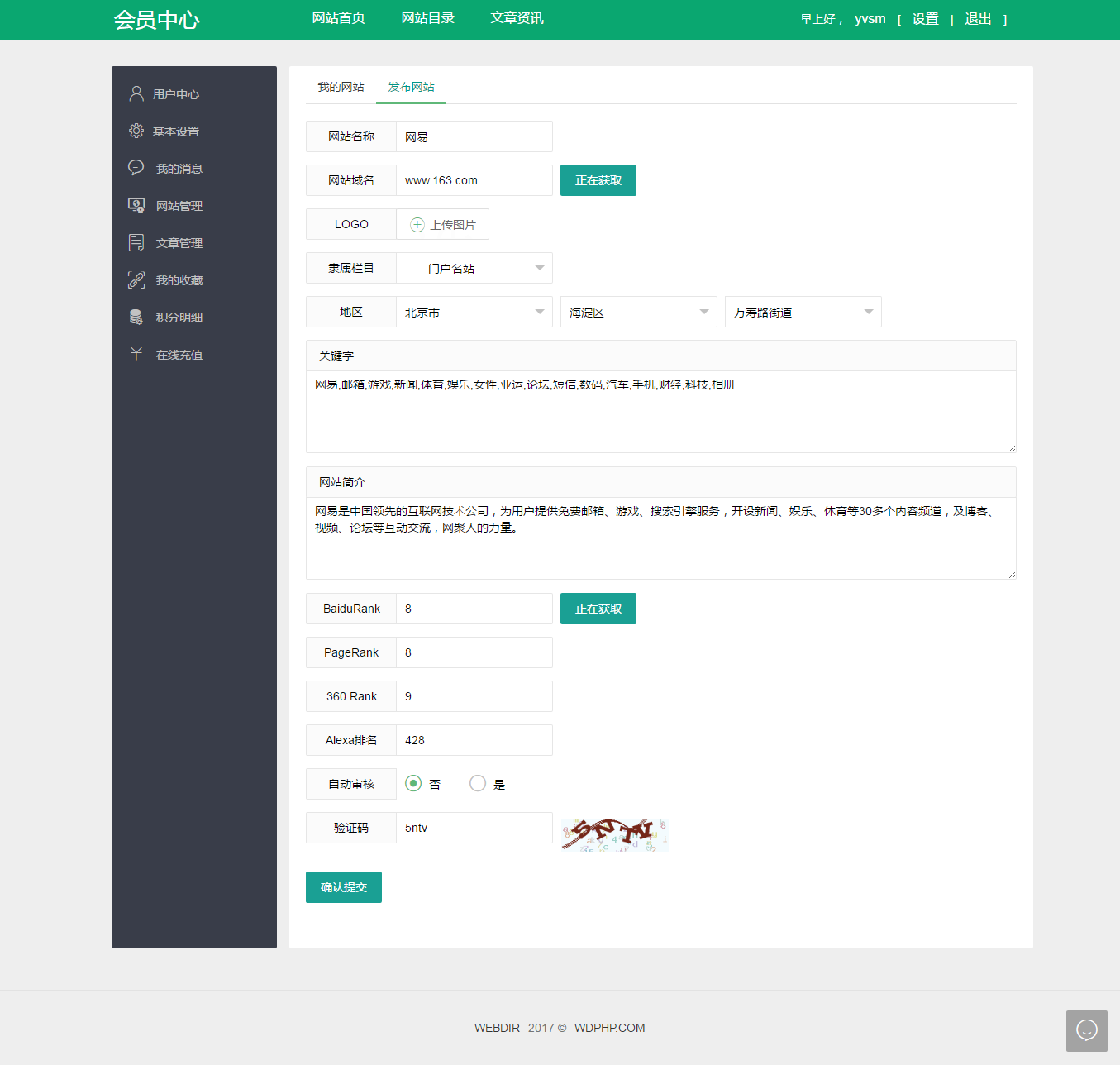Click the plus icon in 上传图片

pyautogui.click(x=417, y=225)
